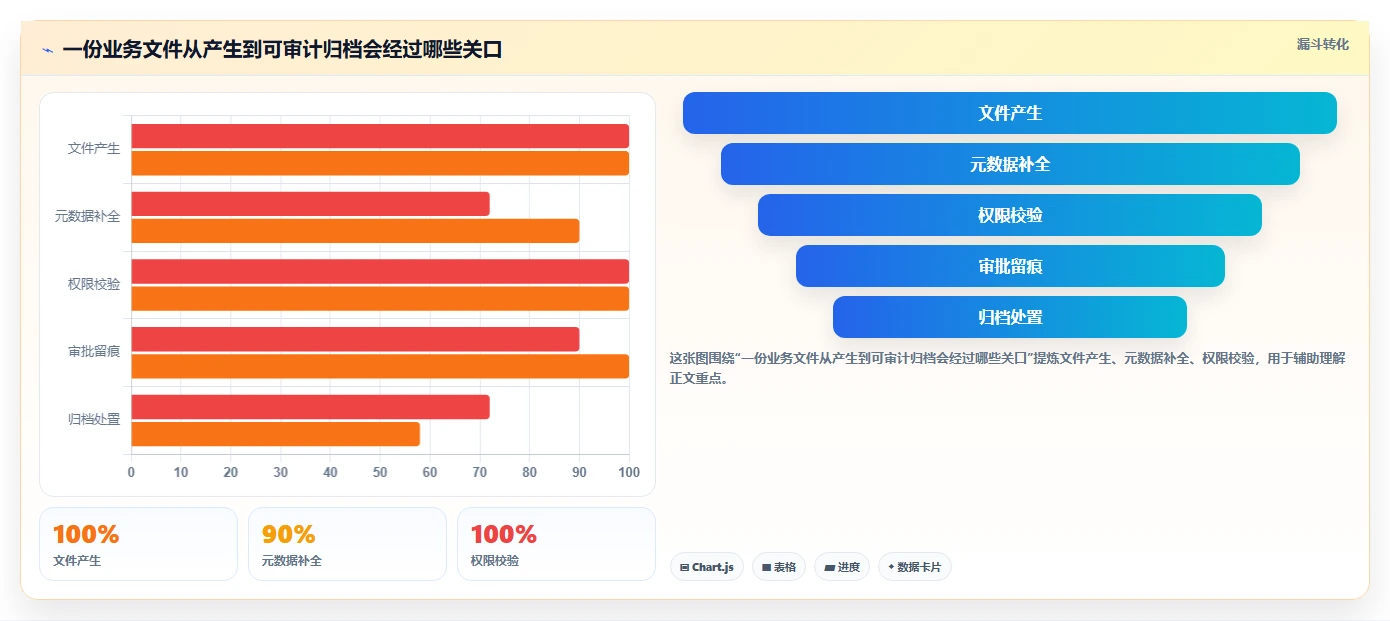The height and width of the screenshot is (621, 1390).
Task: Click the orange bar for 文件产生
Action: (x=380, y=163)
